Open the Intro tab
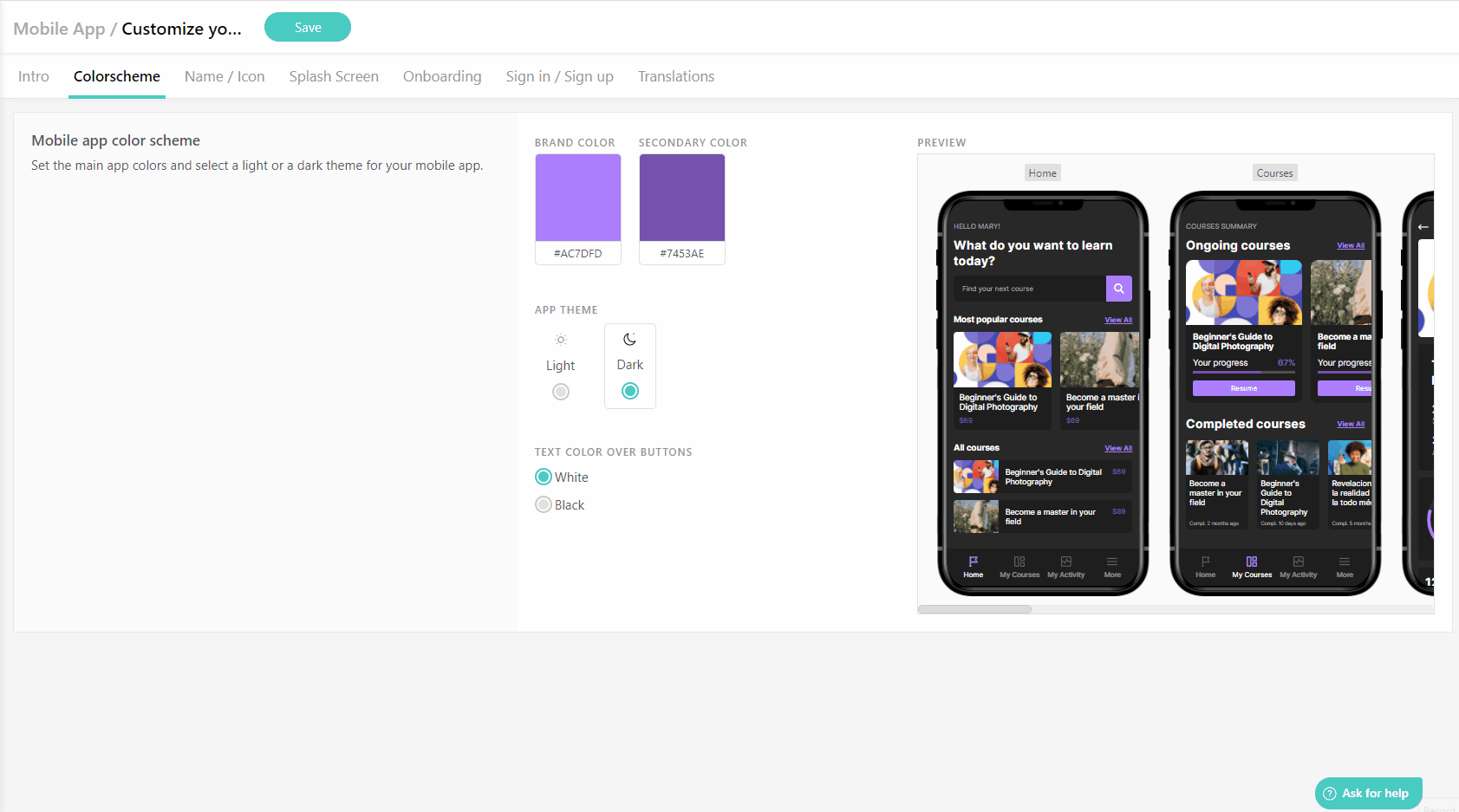1459x812 pixels. (34, 76)
